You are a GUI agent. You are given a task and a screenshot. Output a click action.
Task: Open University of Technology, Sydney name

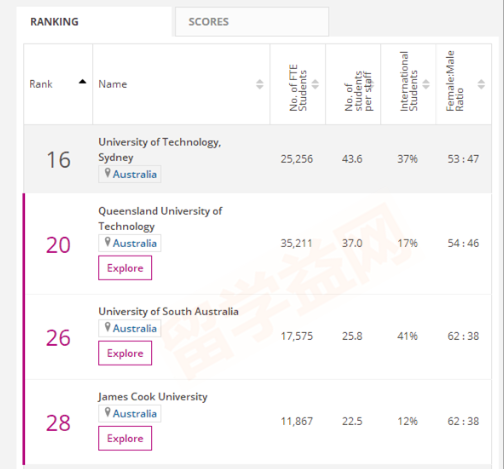(160, 150)
